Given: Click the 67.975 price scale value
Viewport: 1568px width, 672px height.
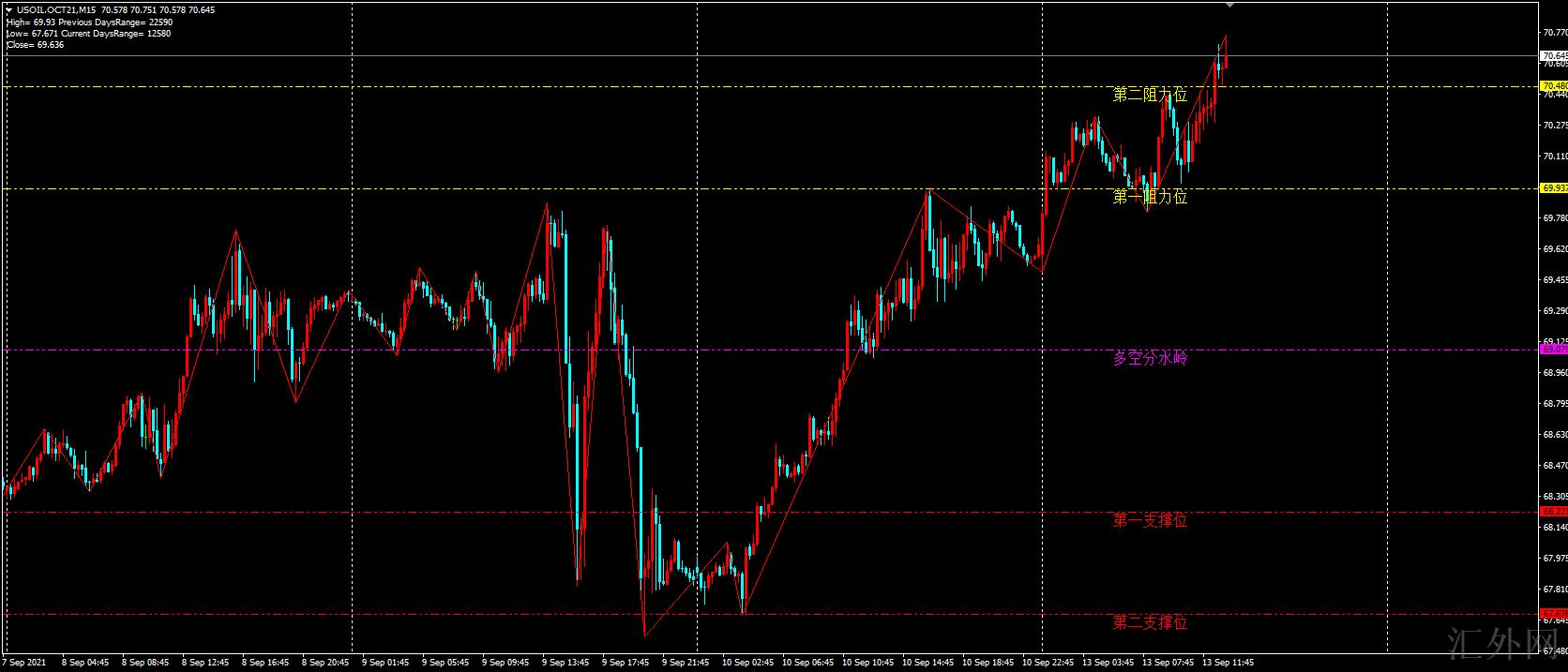Looking at the screenshot, I should click(x=1554, y=559).
